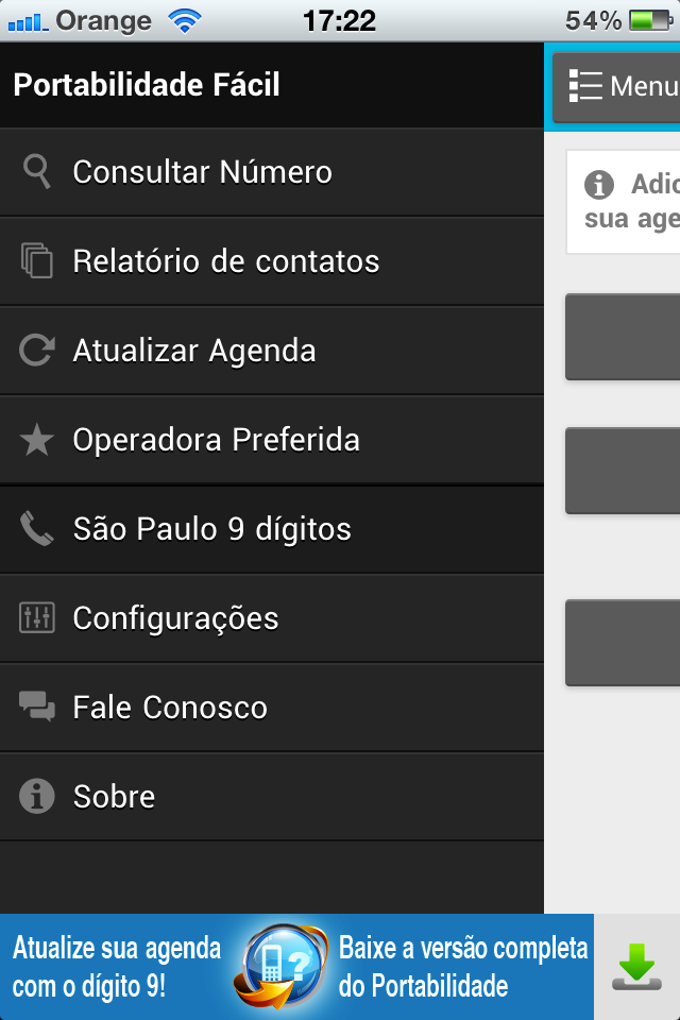The height and width of the screenshot is (1020, 680).
Task: Click the phone icon beside São Paulo 9 dígitos
Action: click(37, 528)
